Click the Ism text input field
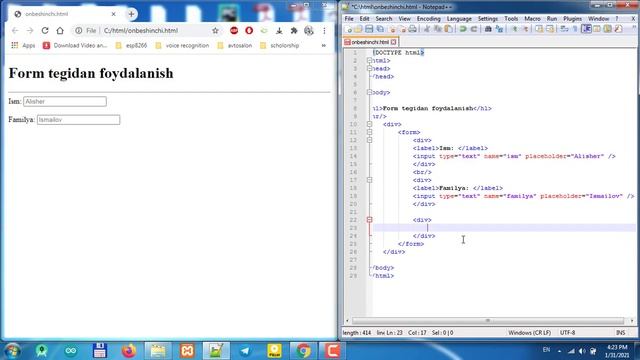 point(65,101)
